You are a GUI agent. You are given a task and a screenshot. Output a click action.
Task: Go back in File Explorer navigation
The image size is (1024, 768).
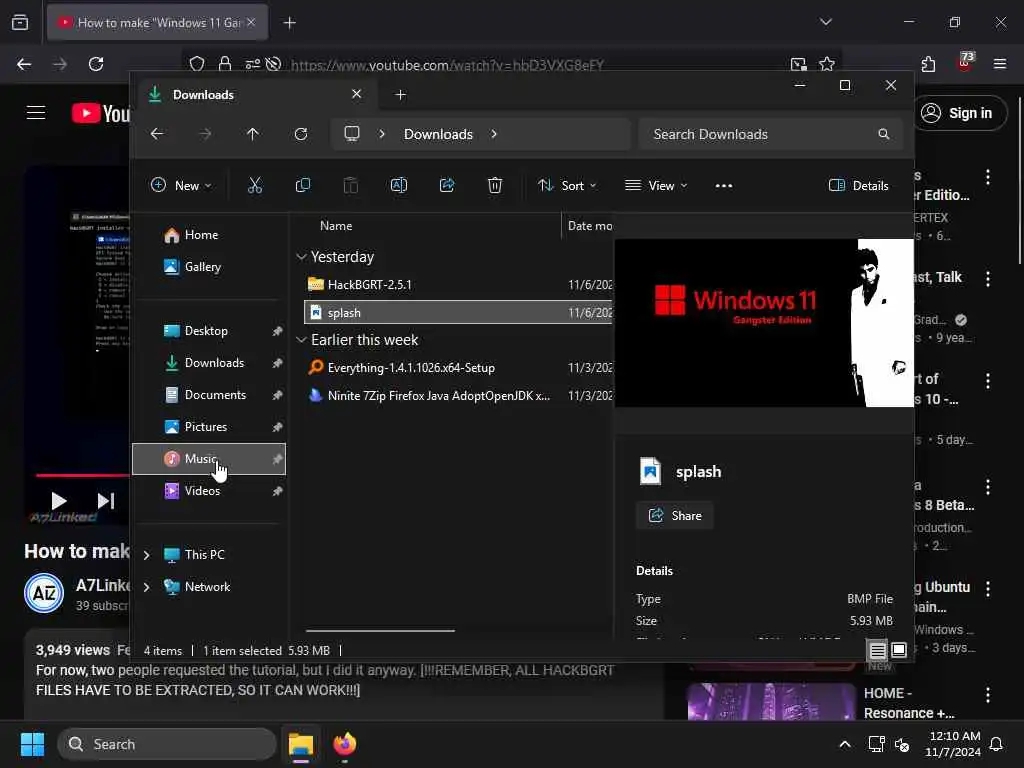coord(157,134)
